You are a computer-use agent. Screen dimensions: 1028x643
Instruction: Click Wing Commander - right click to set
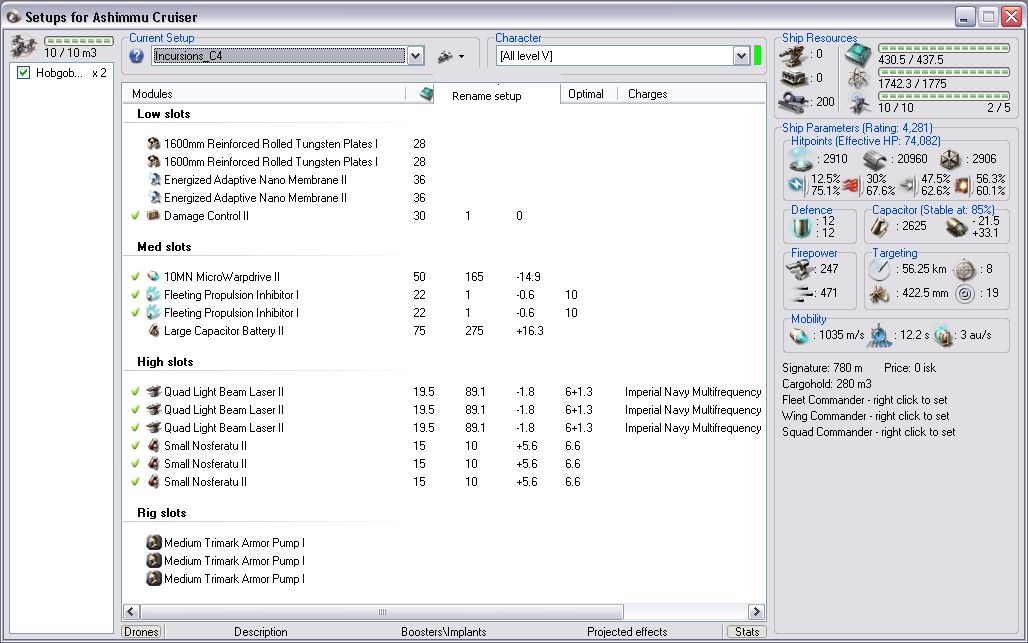tap(865, 416)
